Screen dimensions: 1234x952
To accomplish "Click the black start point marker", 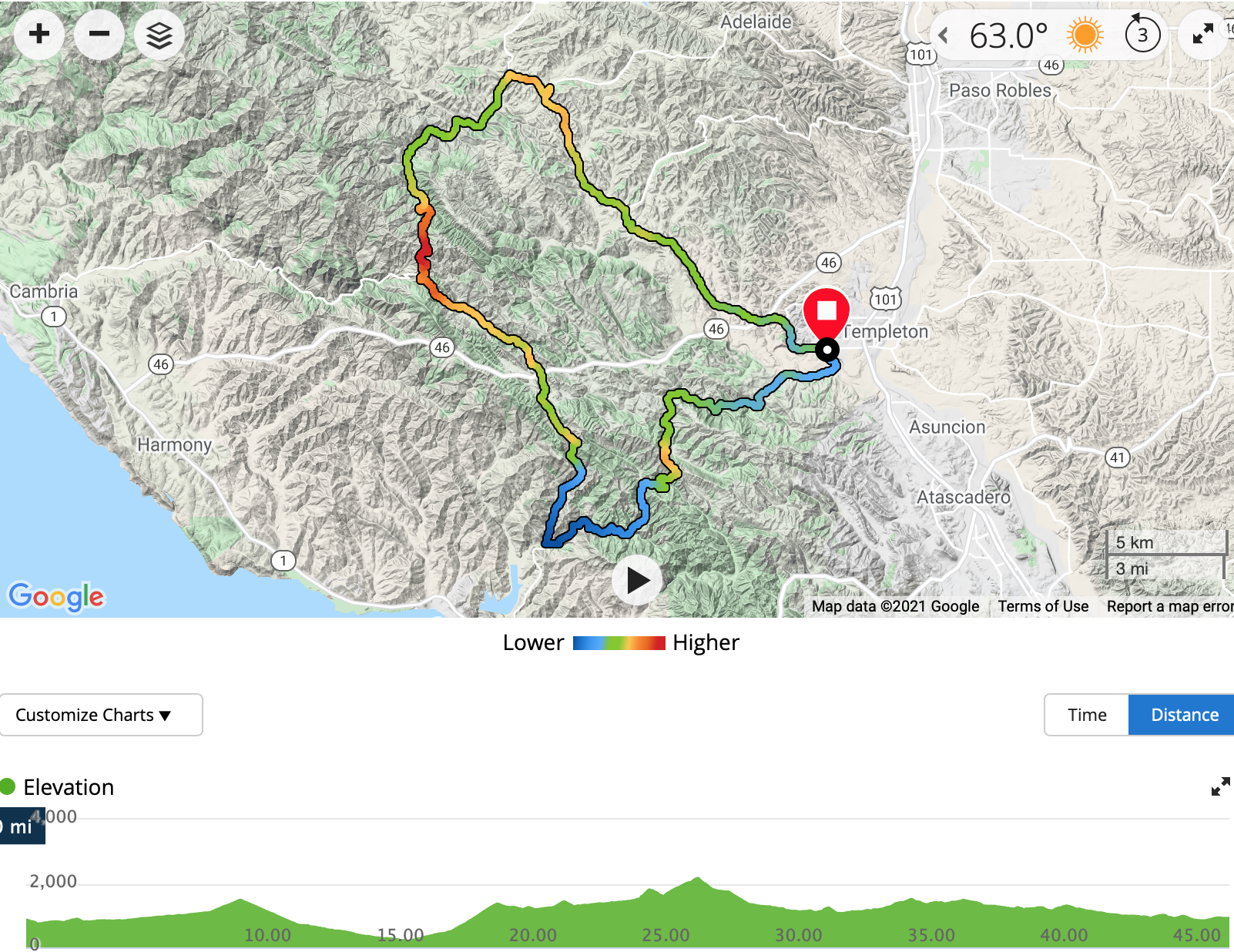I will pos(827,350).
